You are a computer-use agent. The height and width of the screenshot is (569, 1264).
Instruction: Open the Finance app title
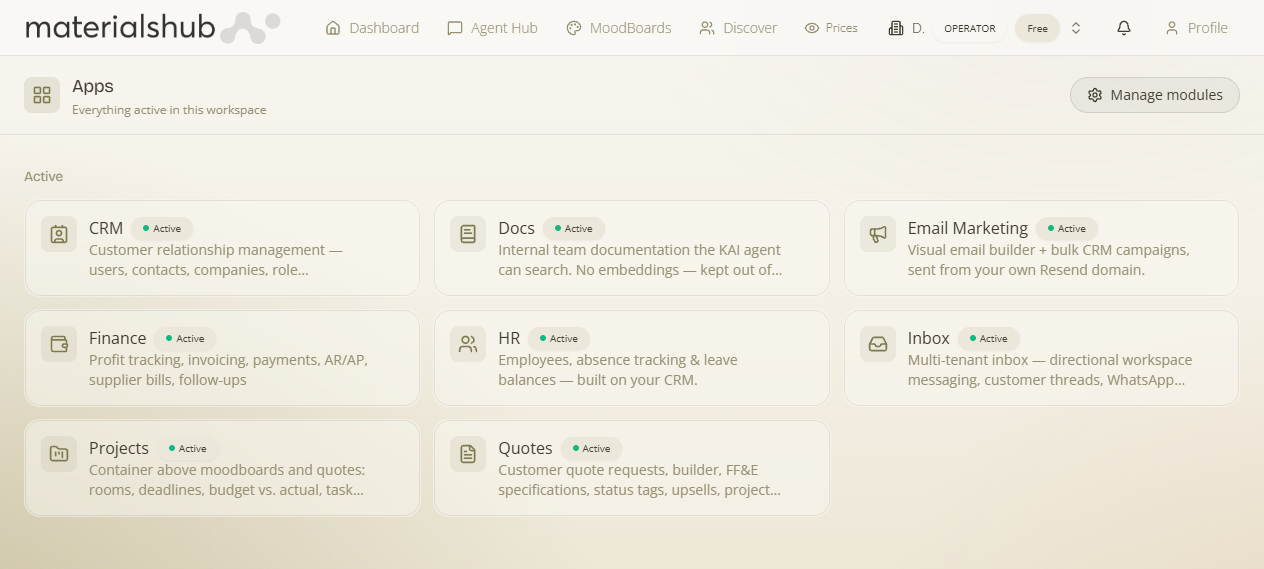pyautogui.click(x=118, y=338)
